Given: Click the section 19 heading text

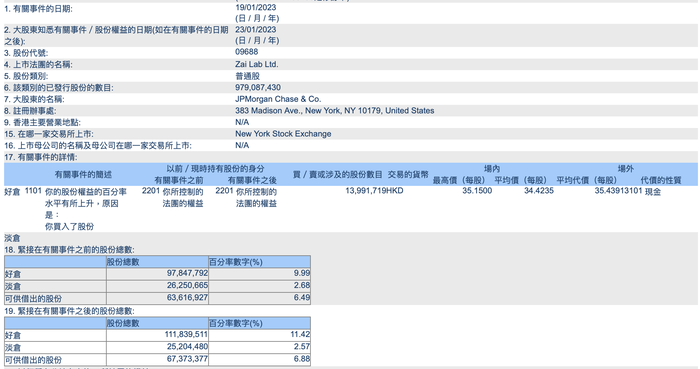Looking at the screenshot, I should click(x=69, y=311).
